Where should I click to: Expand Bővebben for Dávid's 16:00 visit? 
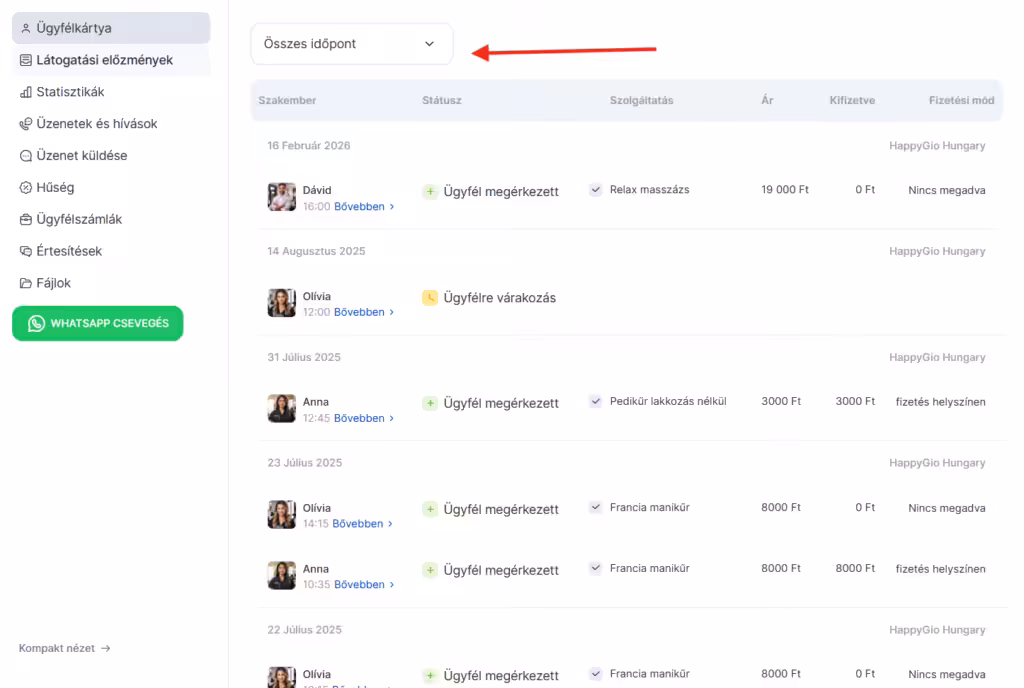pyautogui.click(x=364, y=207)
